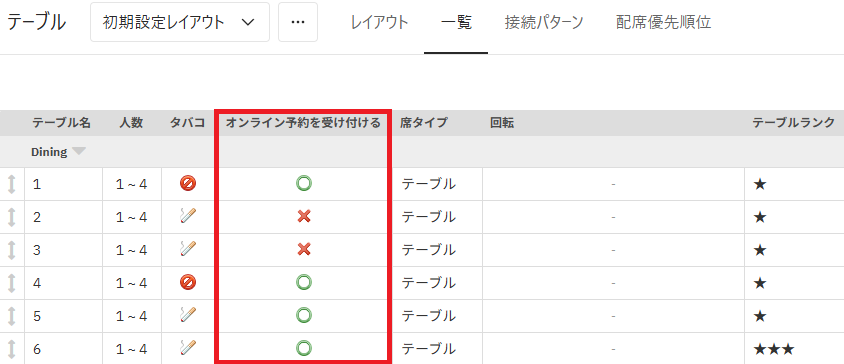The height and width of the screenshot is (364, 844).
Task: Click the reorder handle for table 3
Action: 12,250
